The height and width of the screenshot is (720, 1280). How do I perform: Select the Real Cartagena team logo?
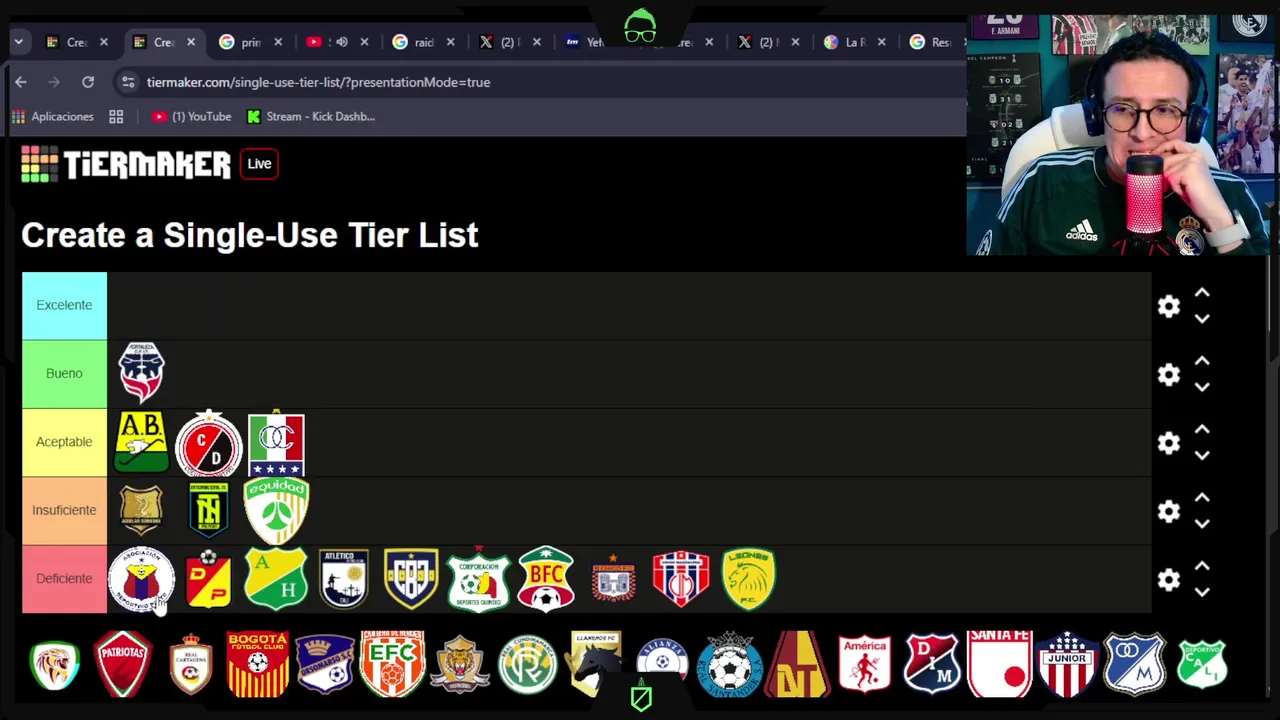191,664
